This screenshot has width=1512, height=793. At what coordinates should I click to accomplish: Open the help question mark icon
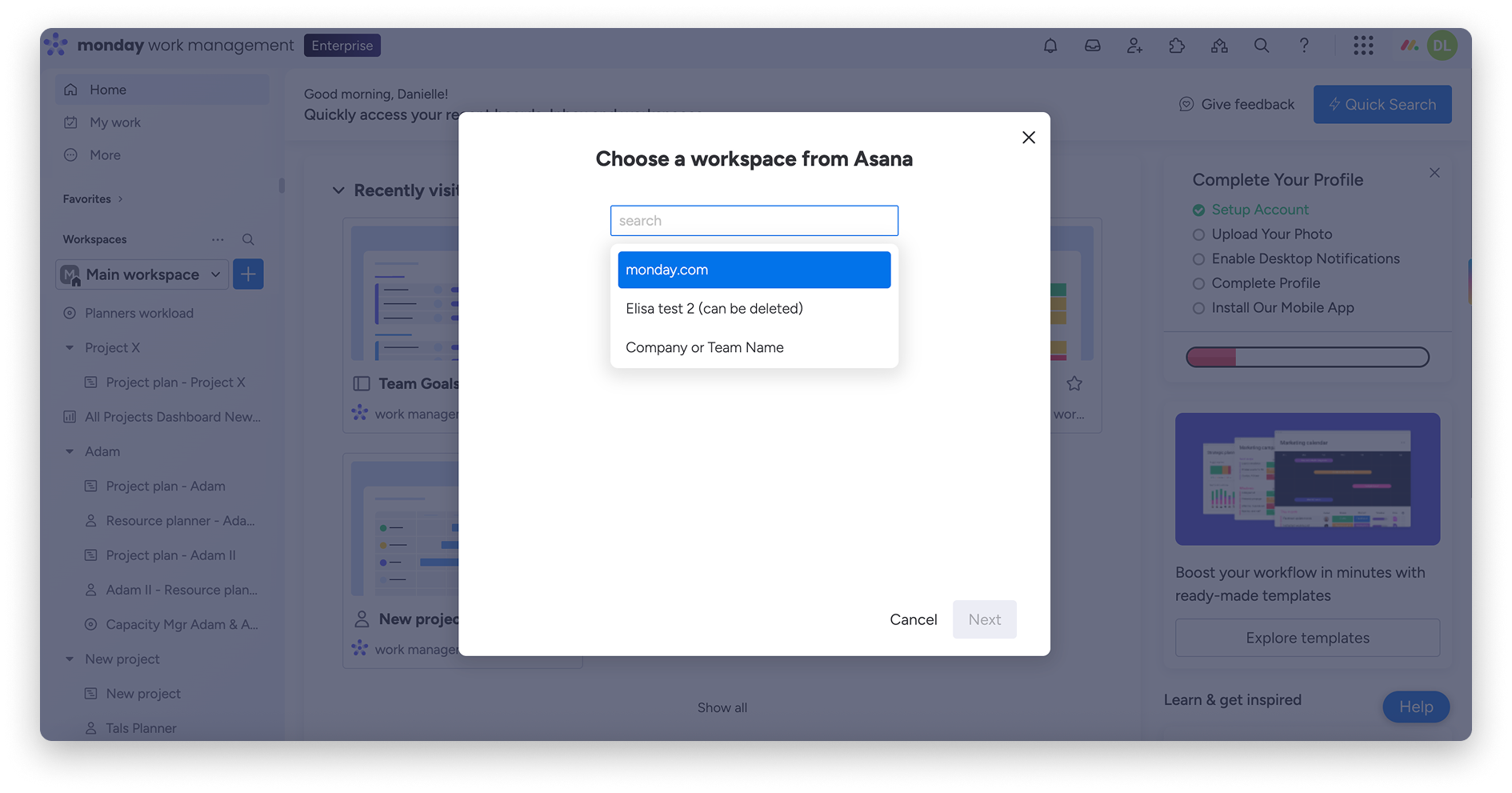[1304, 46]
